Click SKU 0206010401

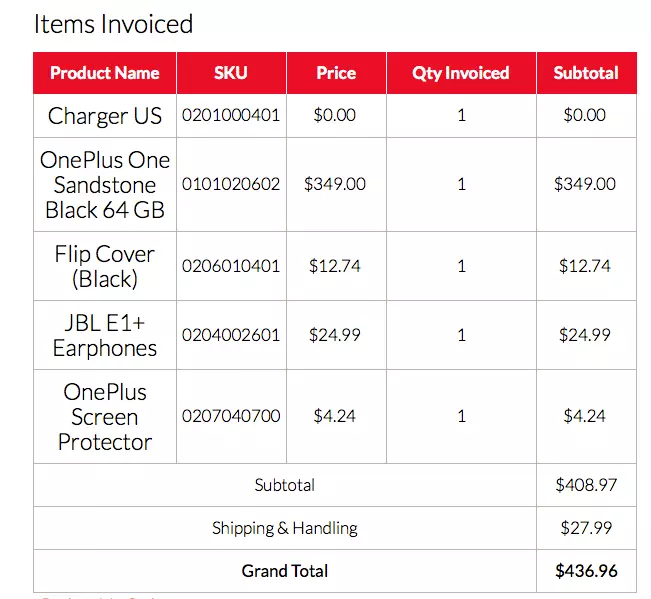pos(231,266)
